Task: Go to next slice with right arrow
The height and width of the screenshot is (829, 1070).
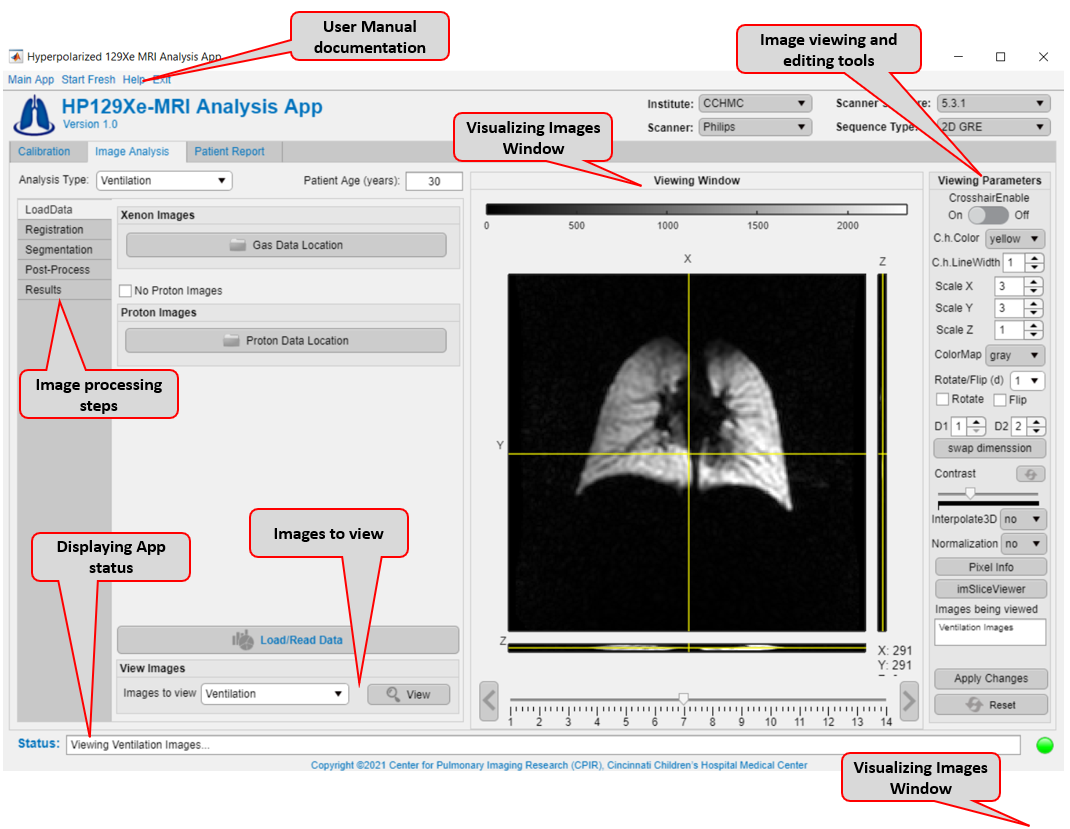Action: pyautogui.click(x=908, y=701)
